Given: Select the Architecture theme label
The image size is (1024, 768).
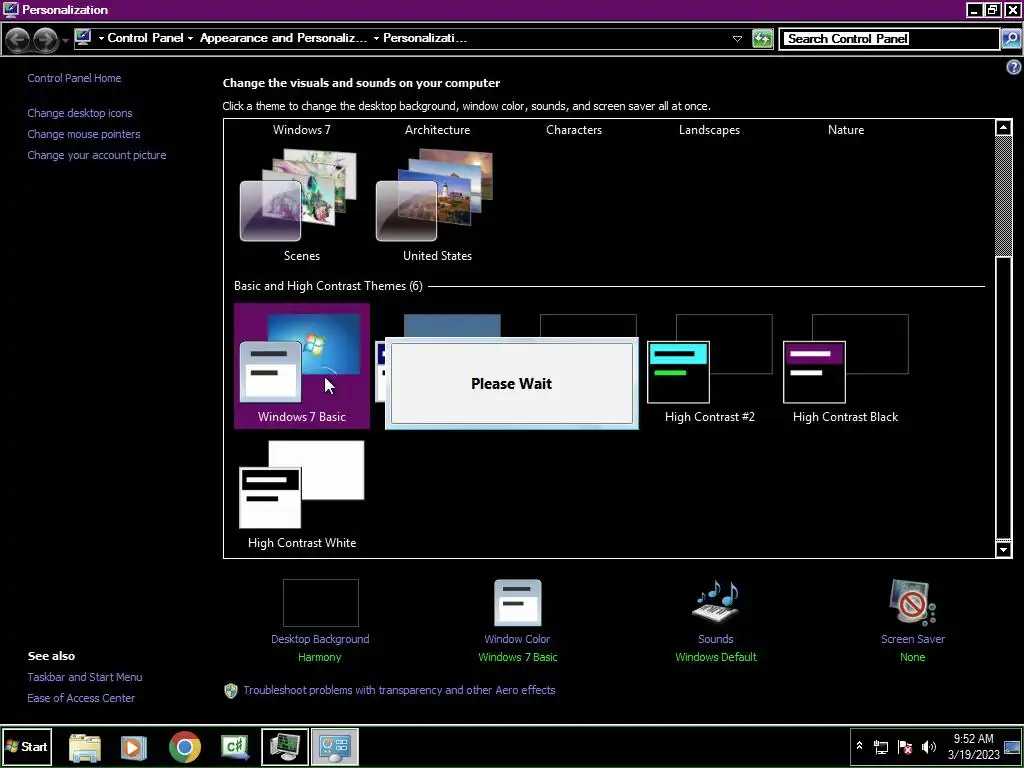Looking at the screenshot, I should 438,129.
